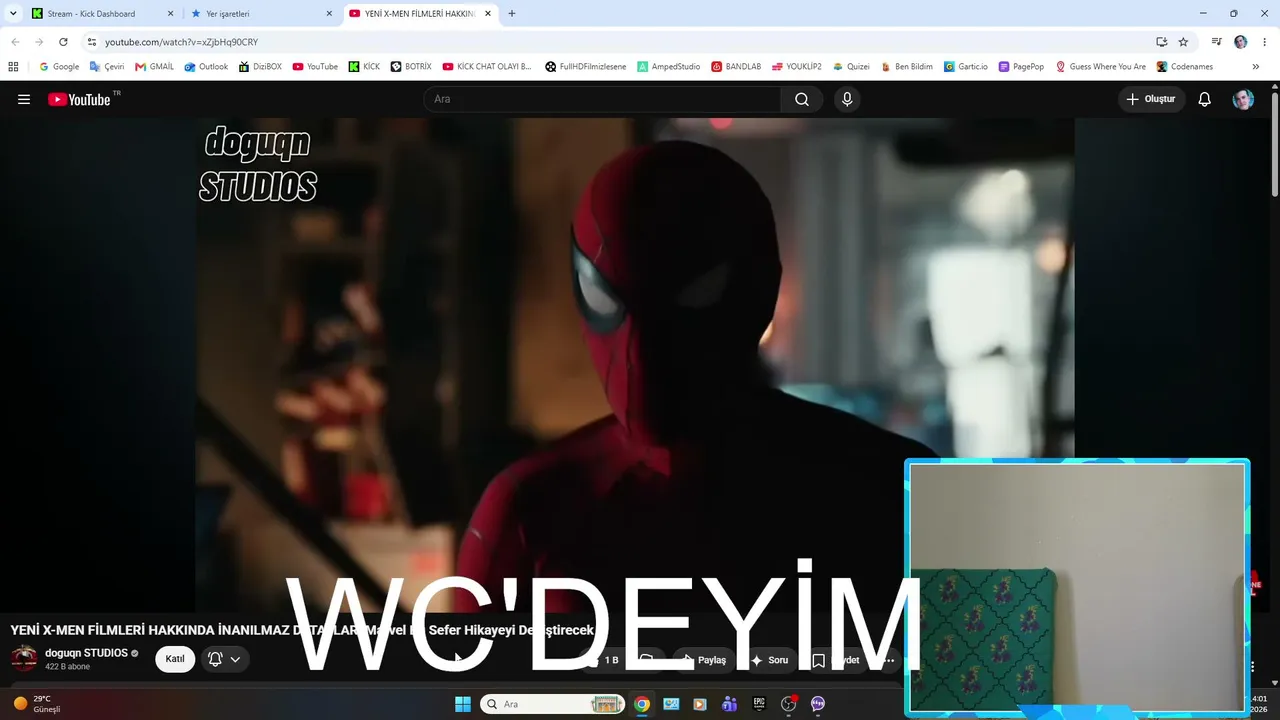Screen dimensions: 1280x720
Task: Open the GMAİL bookmark
Action: (154, 67)
